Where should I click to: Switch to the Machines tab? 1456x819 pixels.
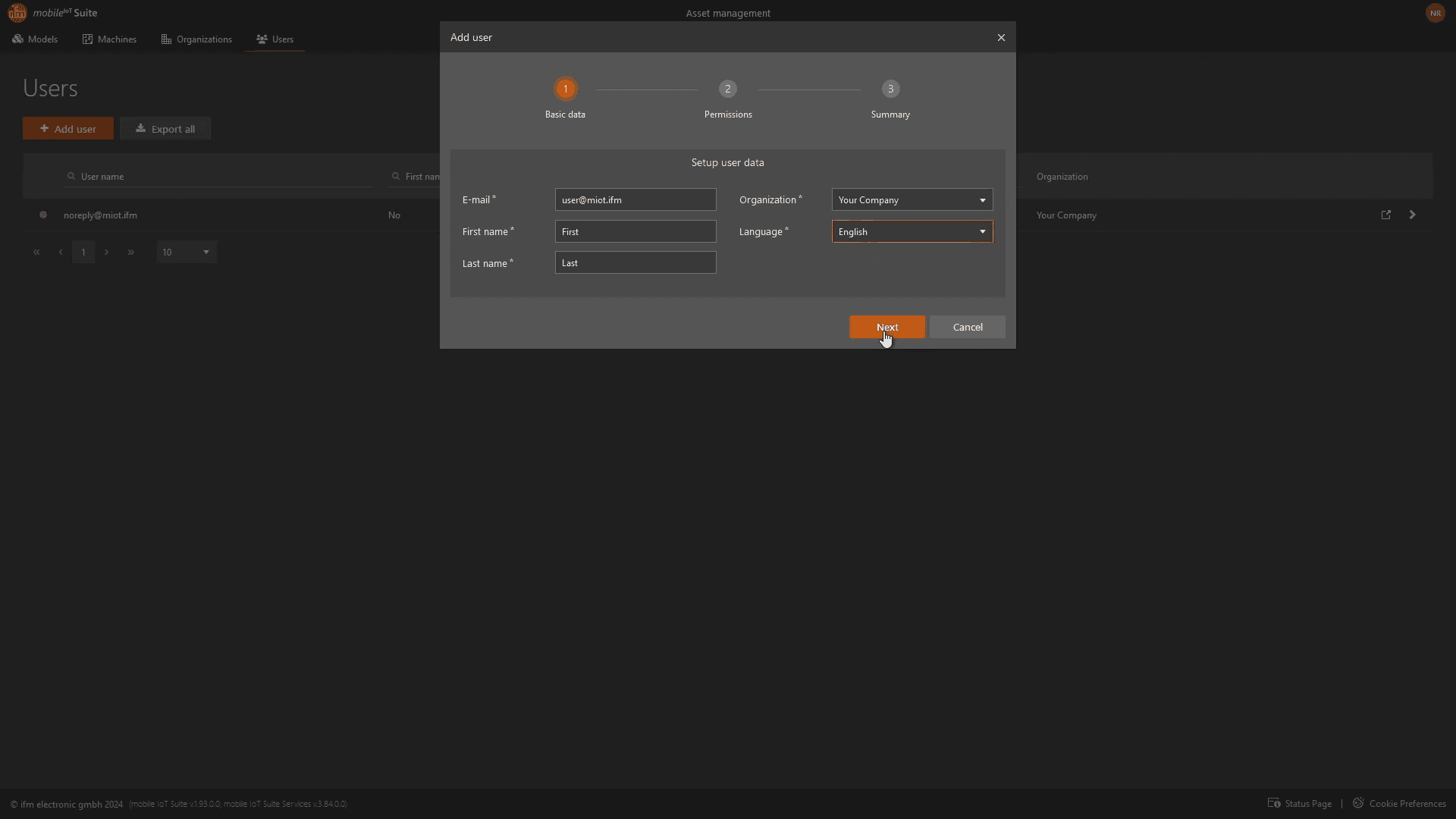click(109, 39)
